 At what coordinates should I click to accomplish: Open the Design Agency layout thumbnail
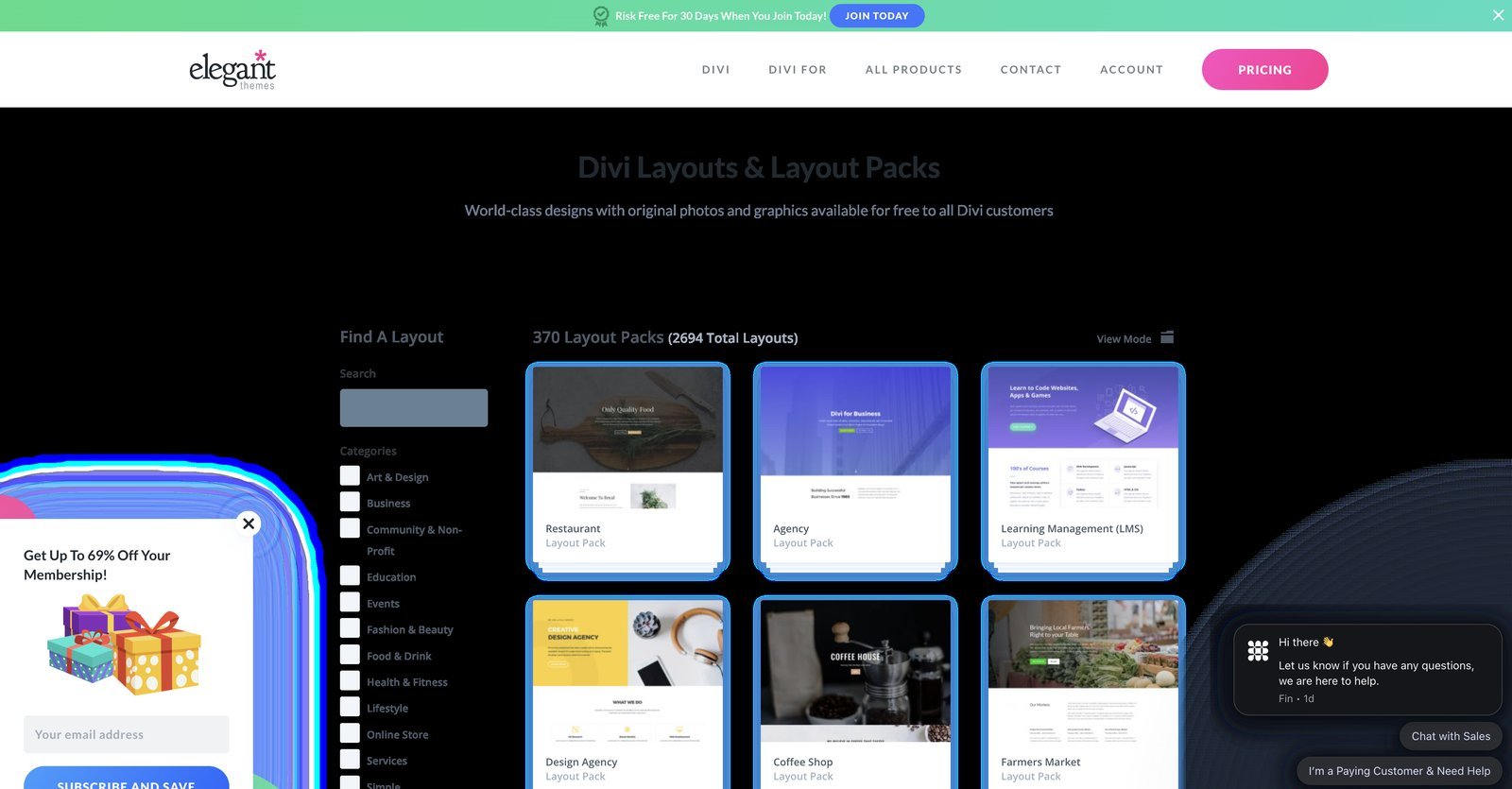pyautogui.click(x=627, y=673)
